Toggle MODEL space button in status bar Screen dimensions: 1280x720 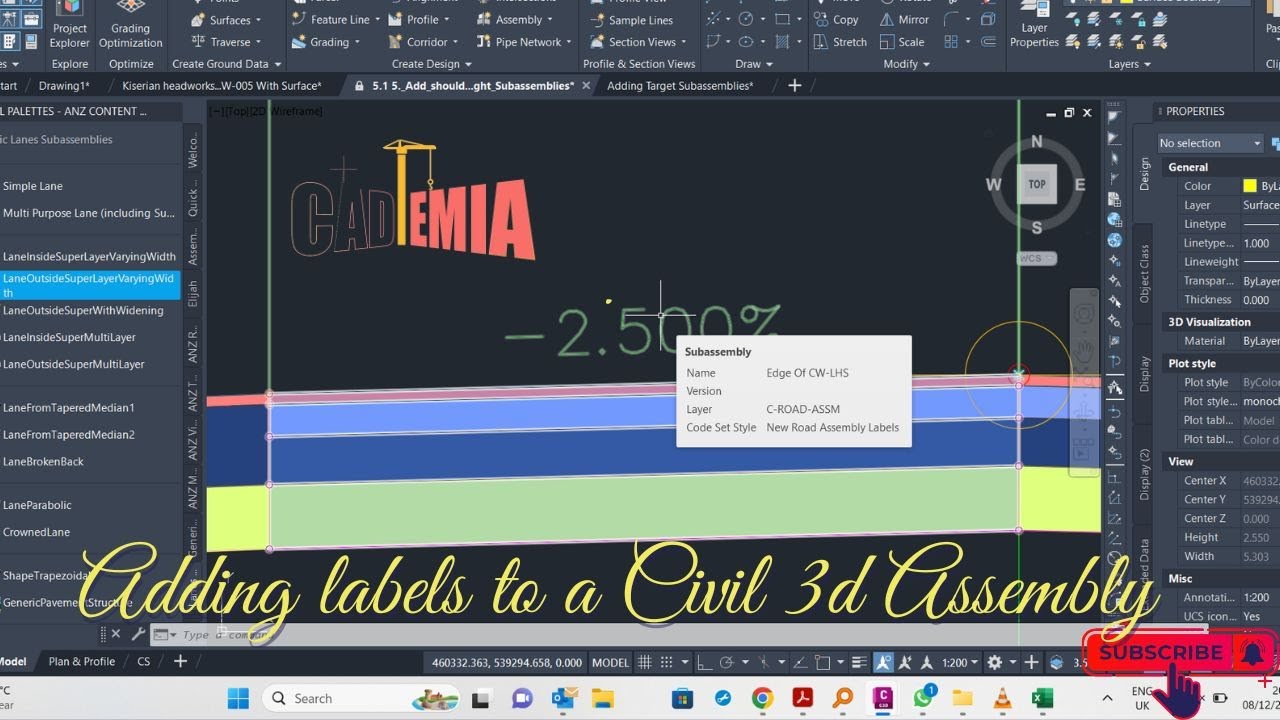[611, 662]
